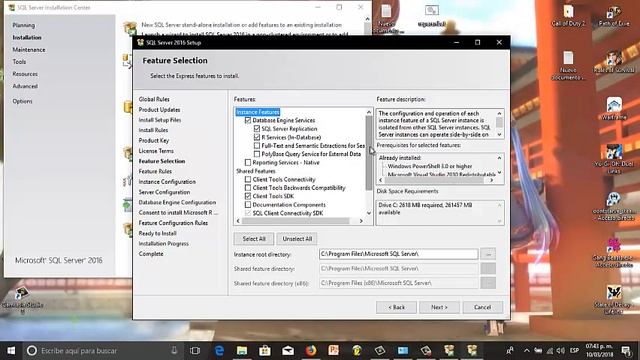Open the Mail app from the taskbar
The image size is (640, 360).
point(288,351)
